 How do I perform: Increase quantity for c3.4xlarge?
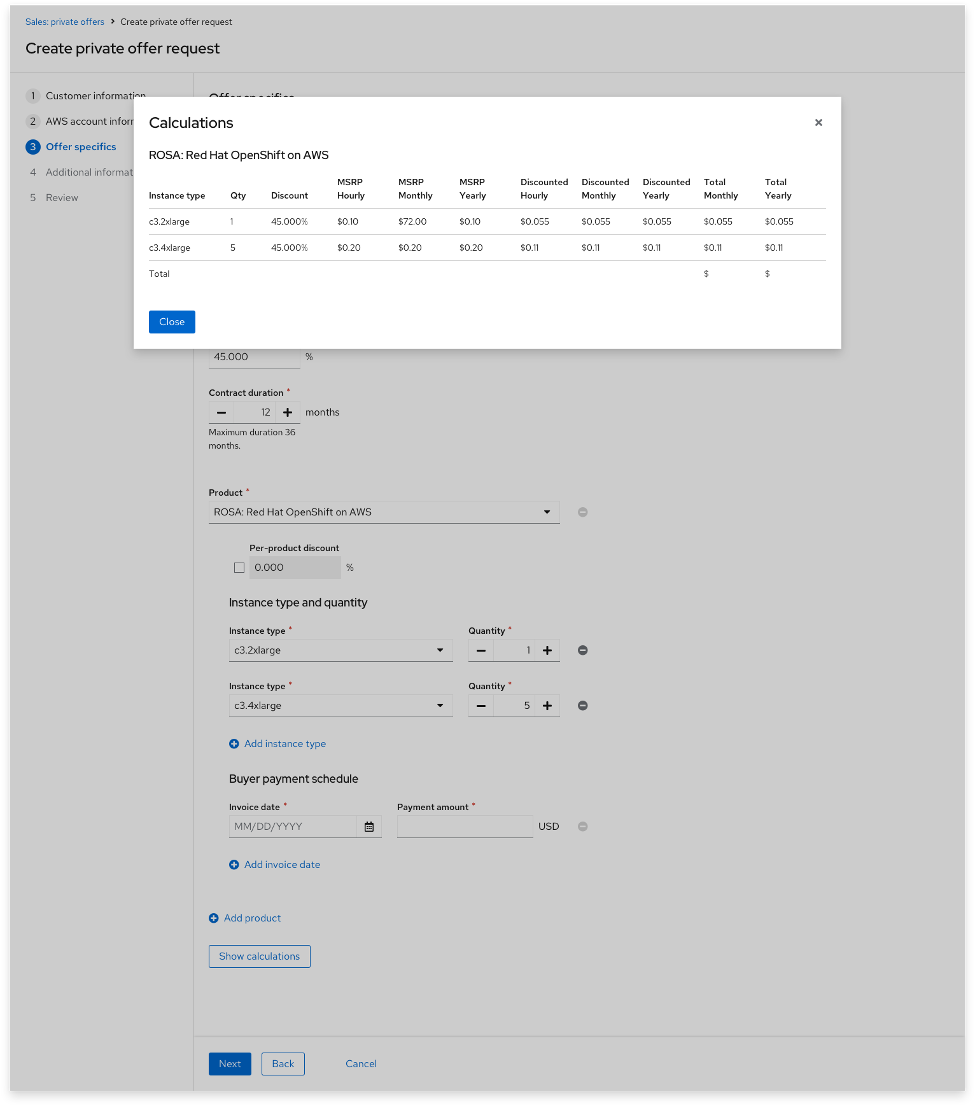click(547, 705)
